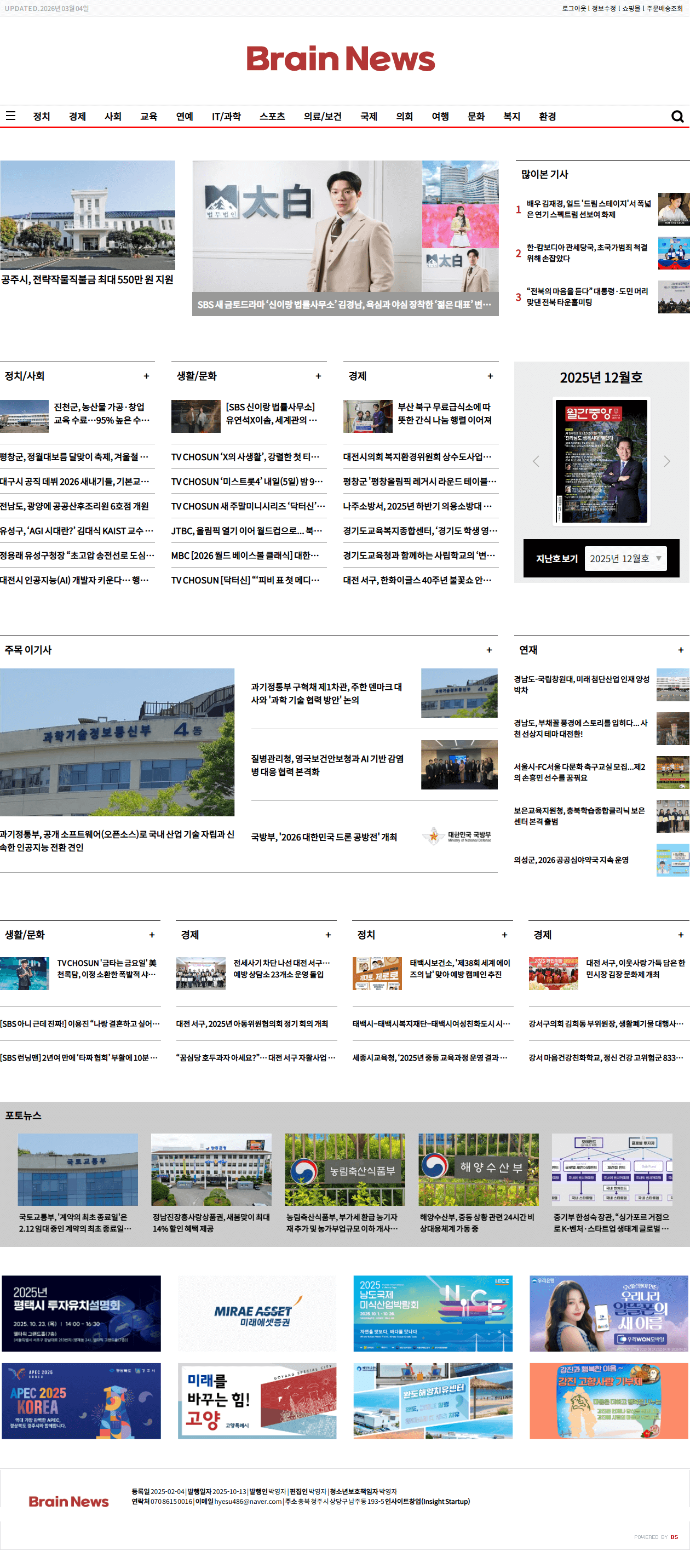Open the 월간중앙 magazine cover thumbnail
The image size is (690, 1568).
[x=601, y=461]
